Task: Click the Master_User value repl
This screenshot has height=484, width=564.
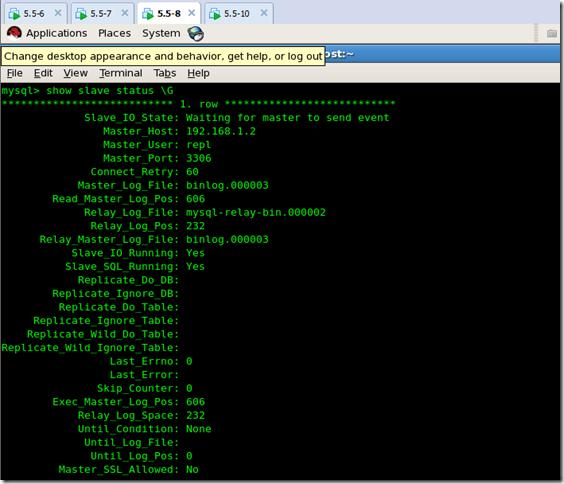Action: point(198,145)
